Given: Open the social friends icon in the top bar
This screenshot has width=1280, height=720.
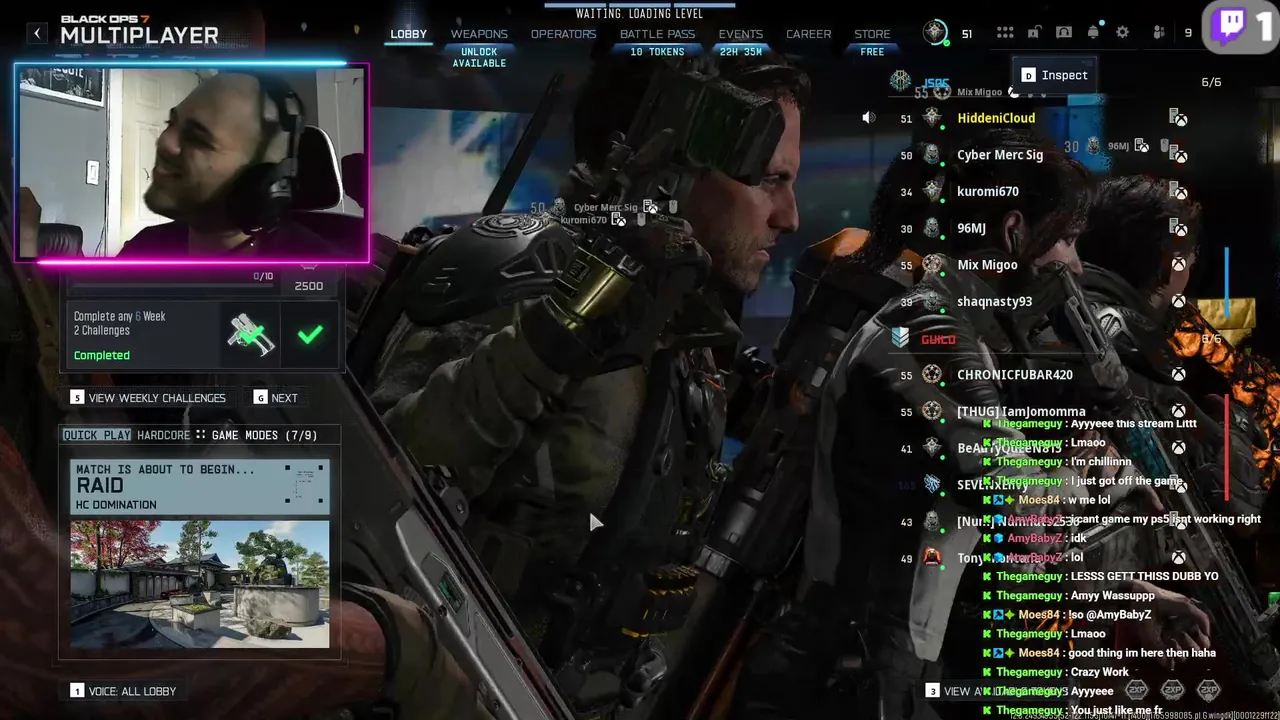Looking at the screenshot, I should pos(1159,33).
